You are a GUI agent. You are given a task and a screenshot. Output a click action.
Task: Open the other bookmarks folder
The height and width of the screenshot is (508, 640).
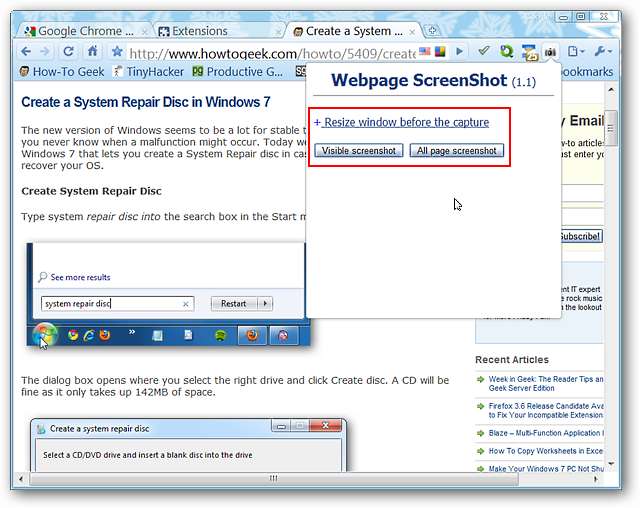click(587, 72)
